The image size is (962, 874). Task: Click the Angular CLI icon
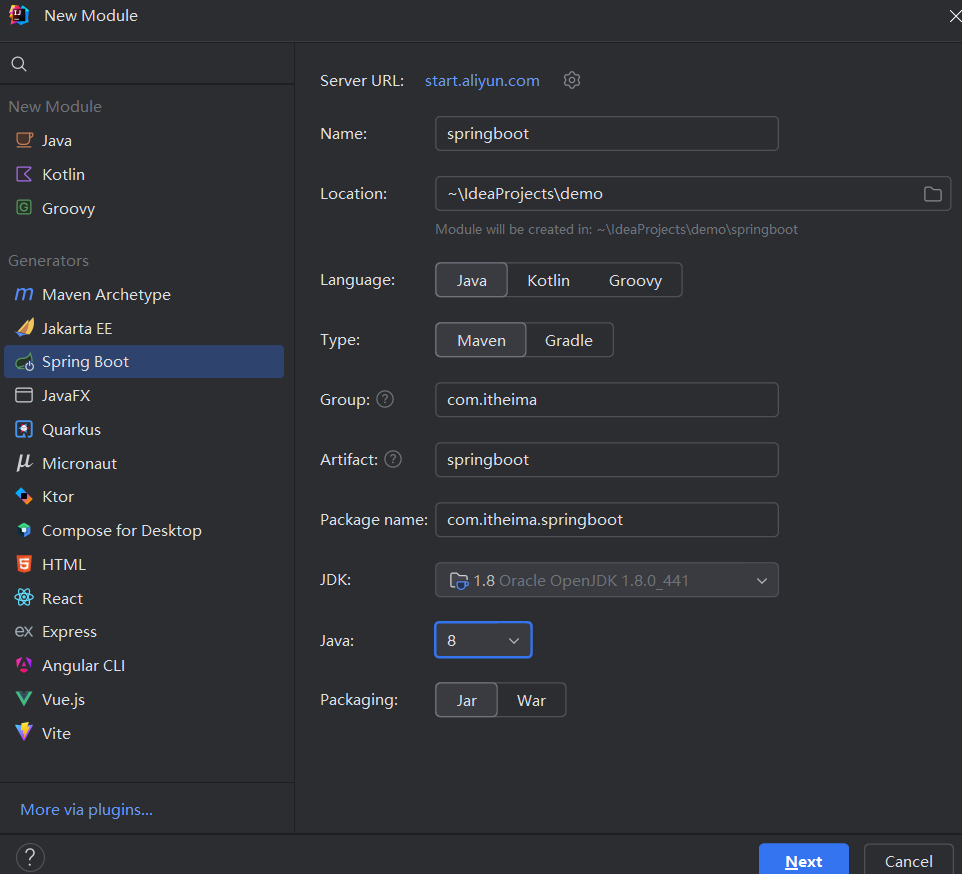point(24,665)
